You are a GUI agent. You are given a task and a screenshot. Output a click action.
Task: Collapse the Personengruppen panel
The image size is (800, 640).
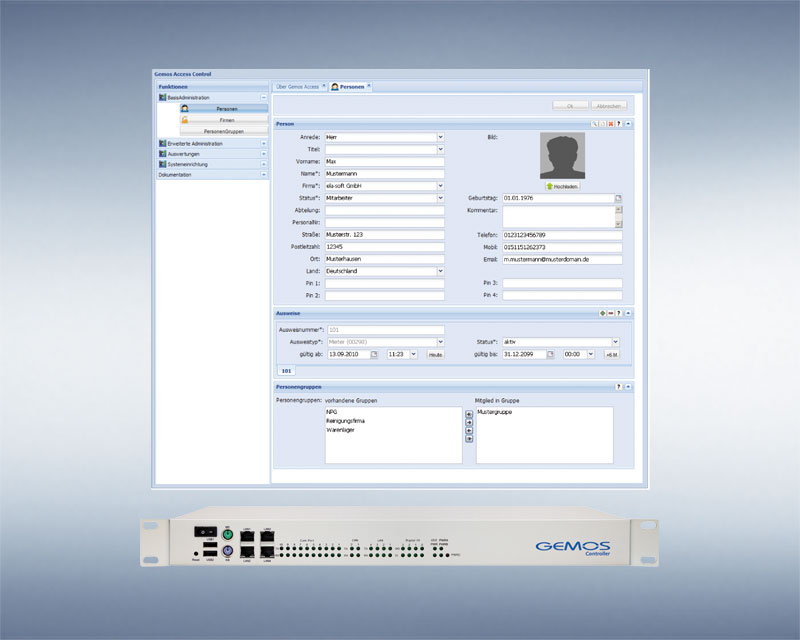tap(628, 387)
